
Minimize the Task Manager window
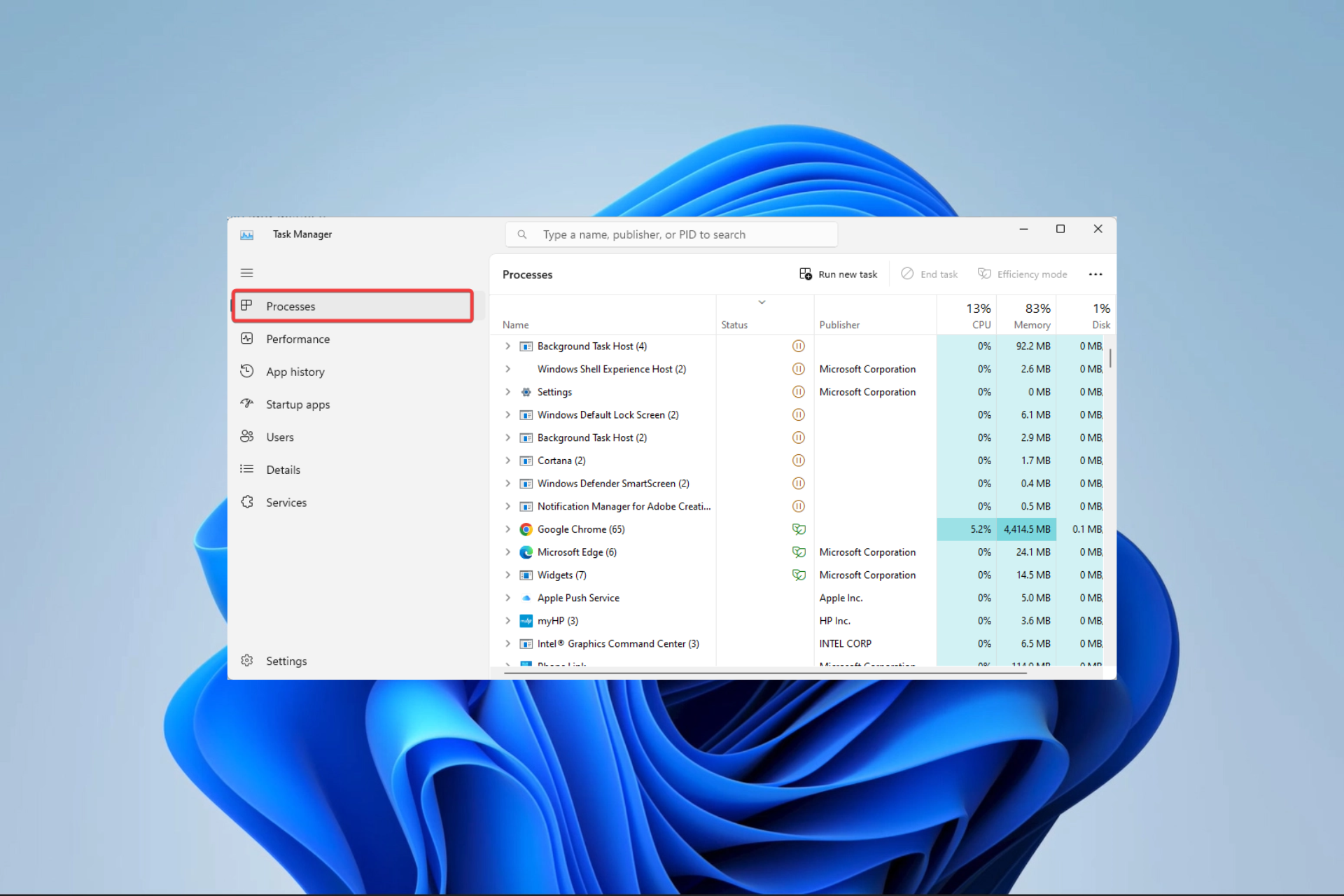1023,230
